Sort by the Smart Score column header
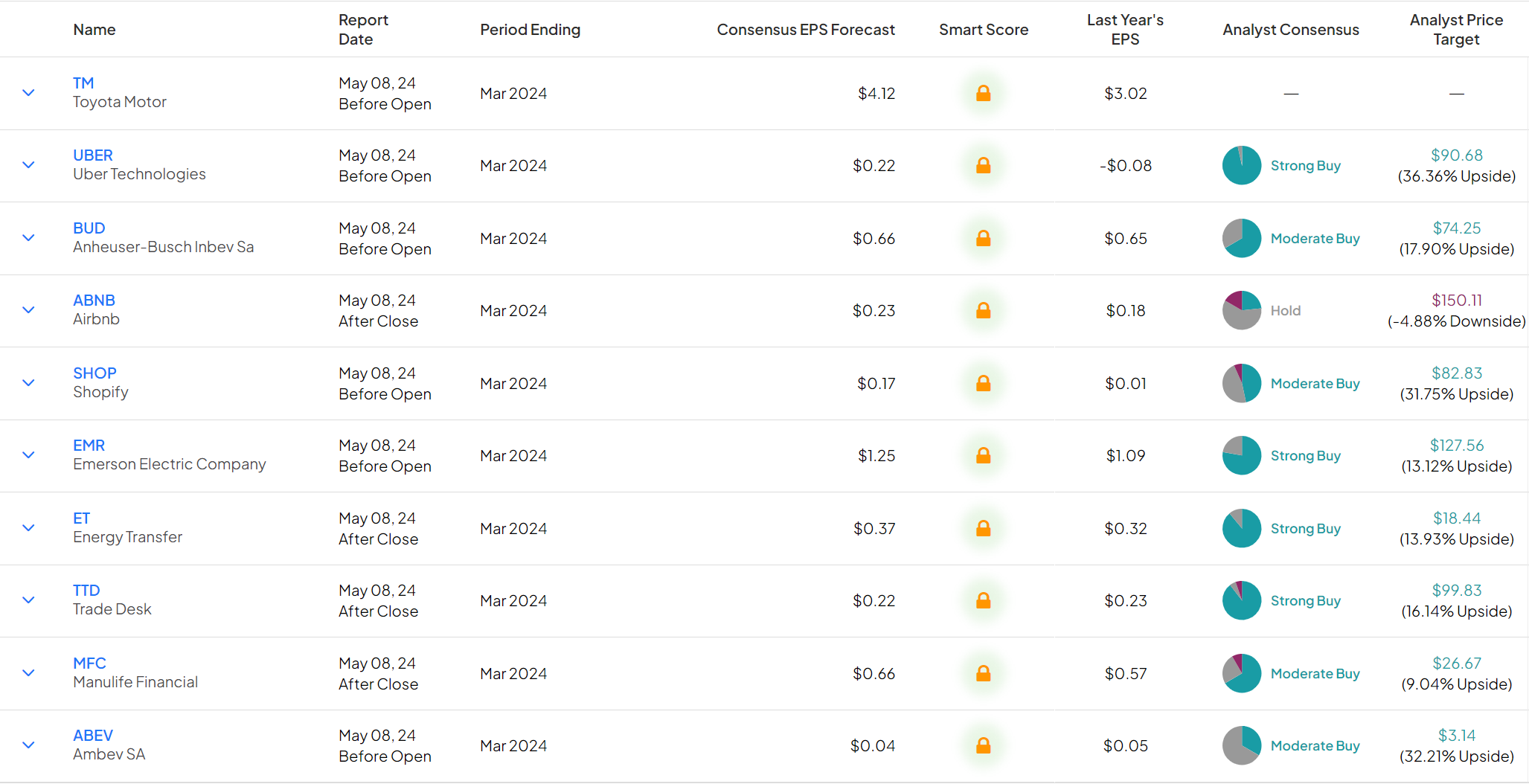Viewport: 1529px width, 784px height. point(984,30)
